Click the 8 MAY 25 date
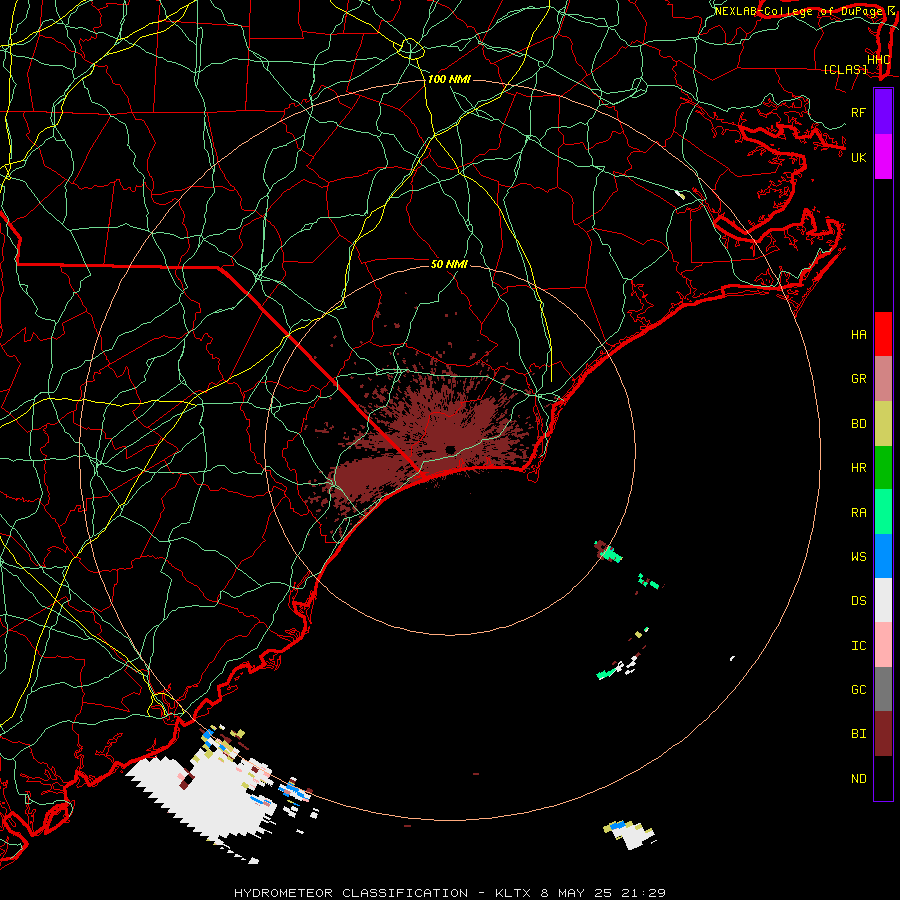Image resolution: width=900 pixels, height=900 pixels. [x=577, y=893]
